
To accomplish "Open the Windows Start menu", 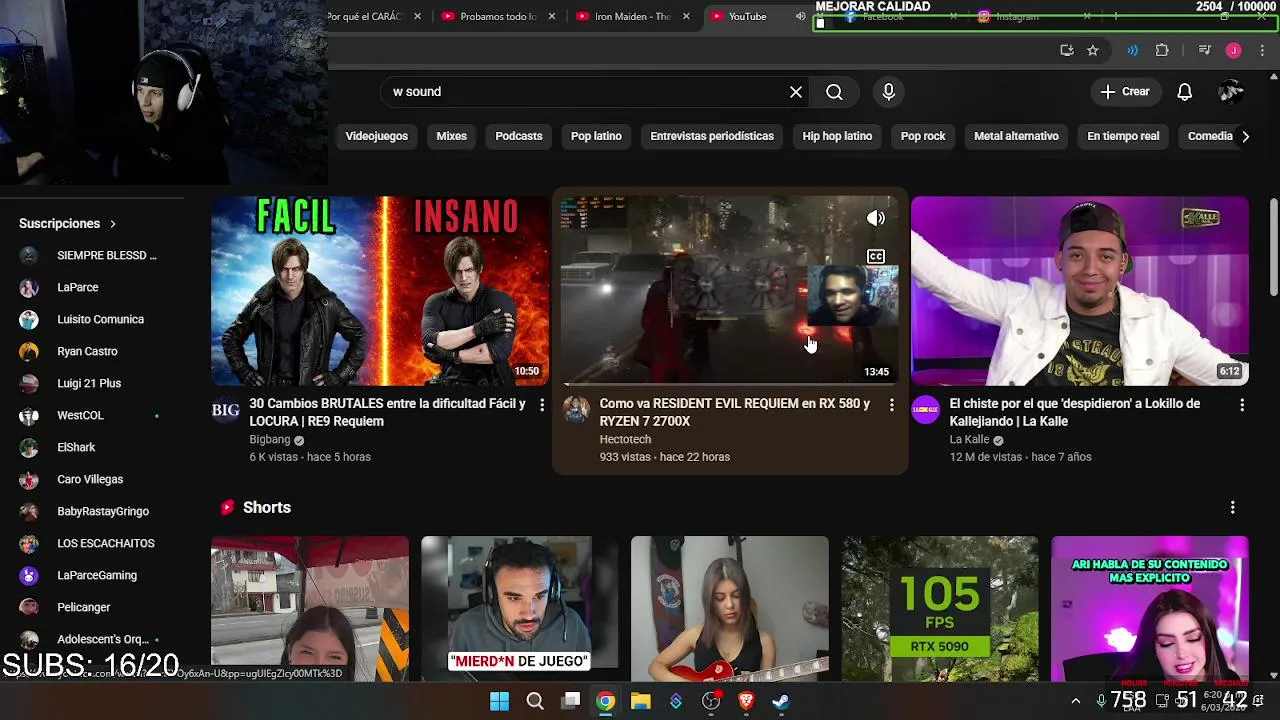I will [499, 701].
